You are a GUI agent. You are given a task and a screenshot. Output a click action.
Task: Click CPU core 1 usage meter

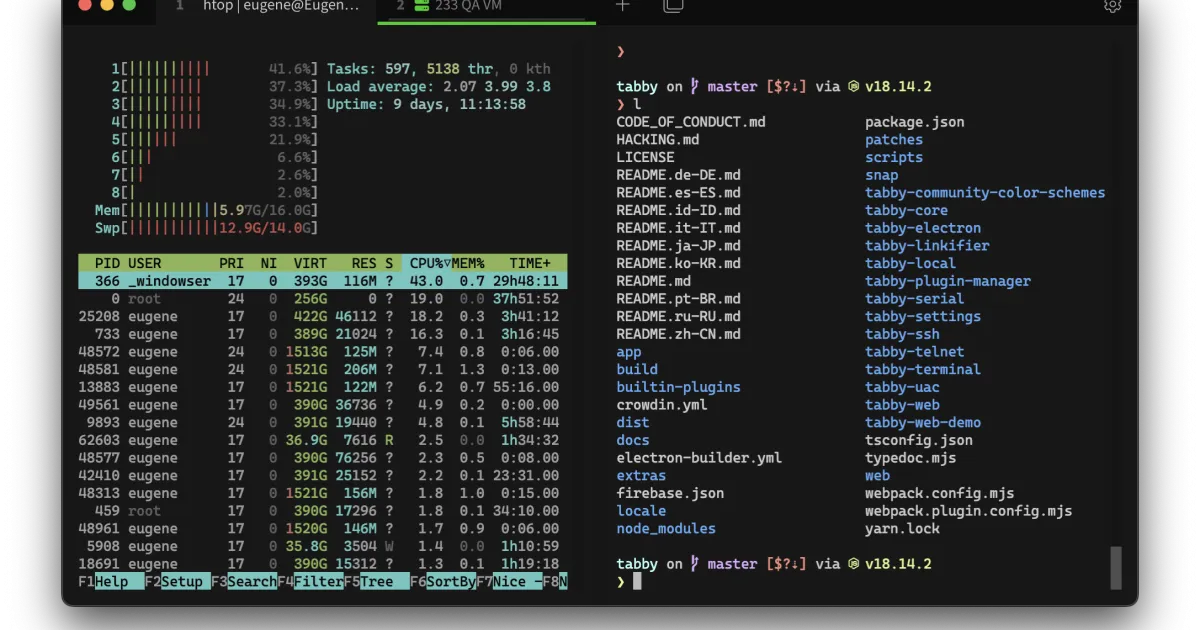point(215,69)
